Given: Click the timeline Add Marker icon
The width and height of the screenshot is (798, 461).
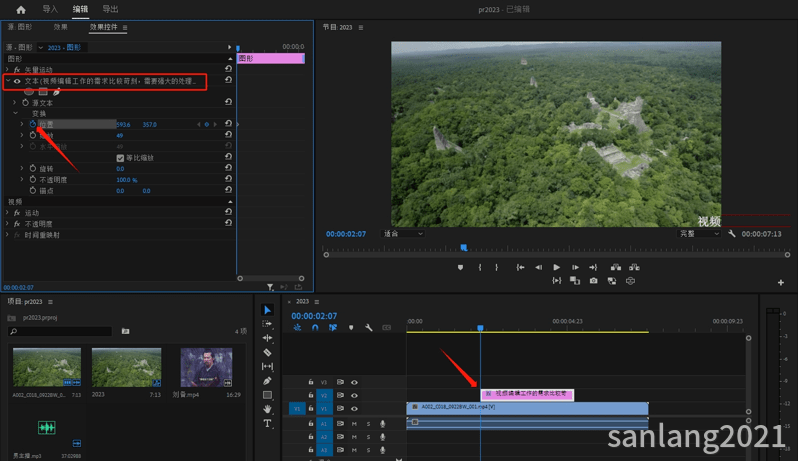Looking at the screenshot, I should tap(351, 328).
